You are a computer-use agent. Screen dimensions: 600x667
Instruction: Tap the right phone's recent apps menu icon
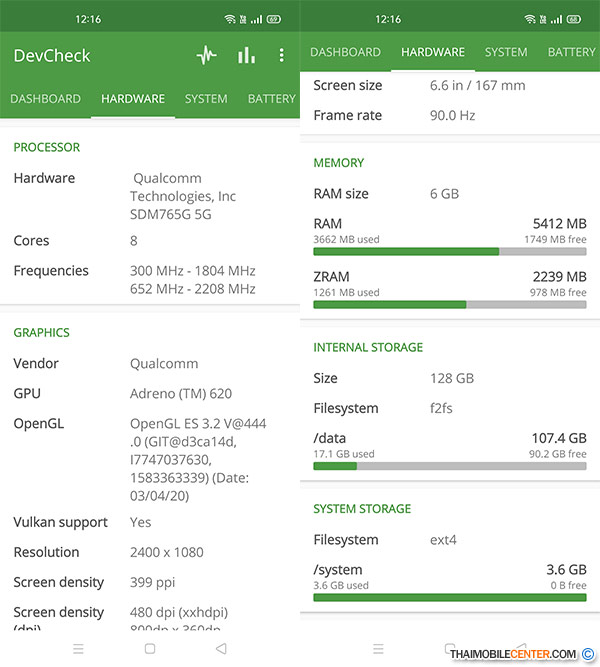(x=378, y=648)
